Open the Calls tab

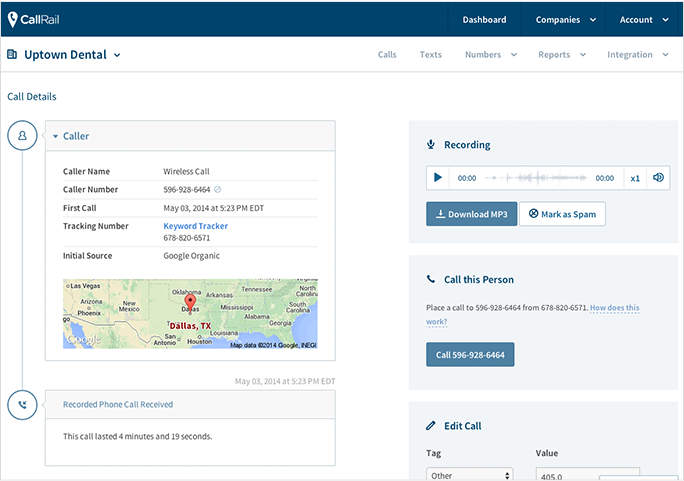coord(387,55)
